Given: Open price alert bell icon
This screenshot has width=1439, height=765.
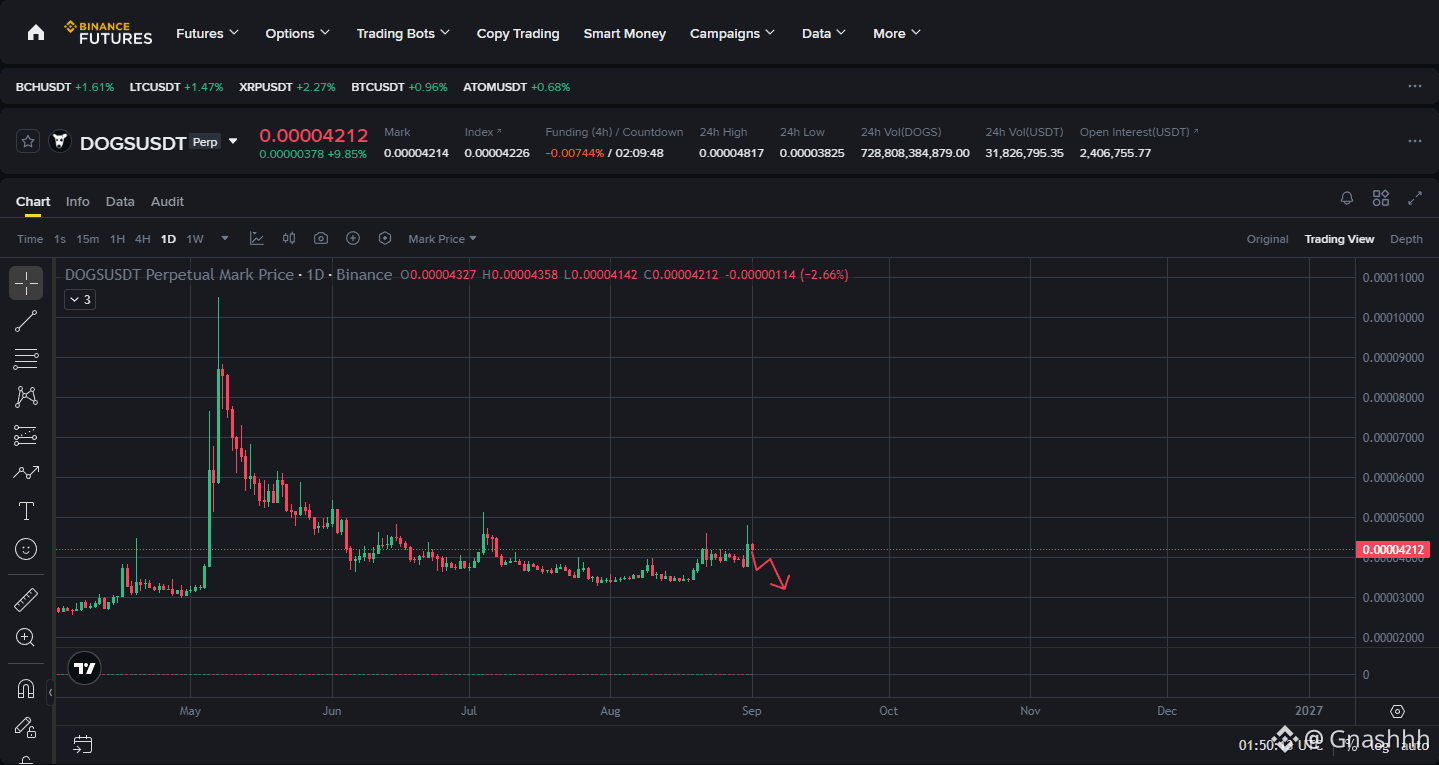Looking at the screenshot, I should click(x=1347, y=198).
